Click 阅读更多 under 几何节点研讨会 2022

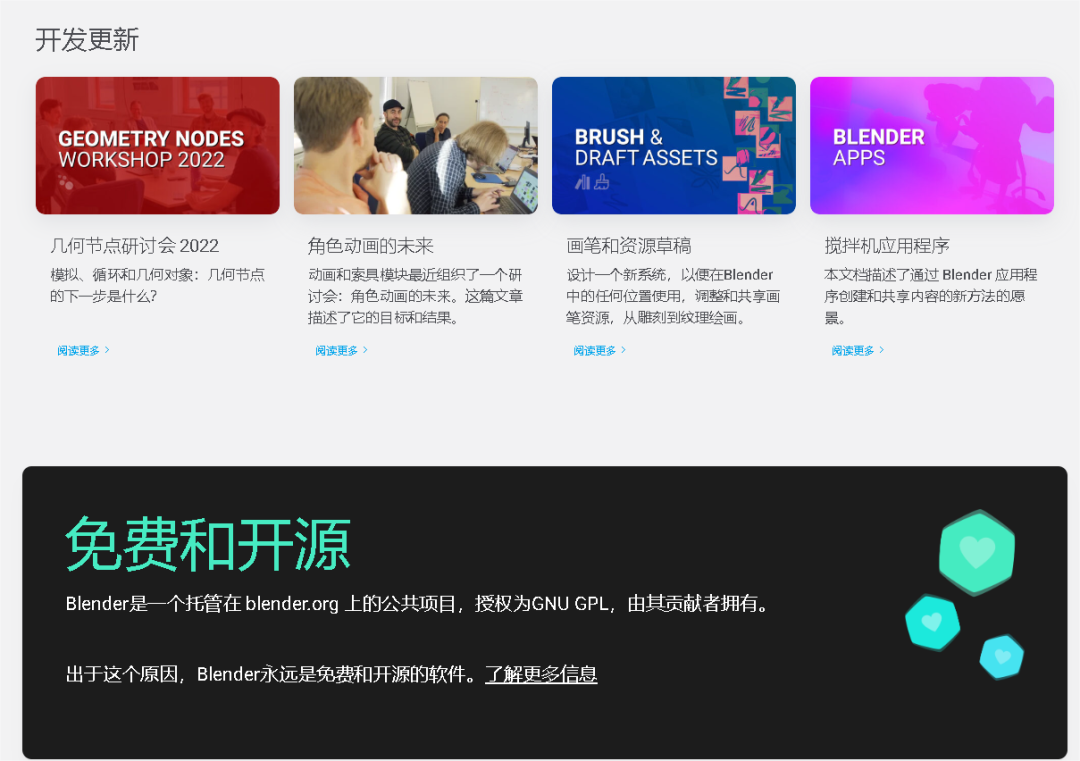click(x=83, y=351)
